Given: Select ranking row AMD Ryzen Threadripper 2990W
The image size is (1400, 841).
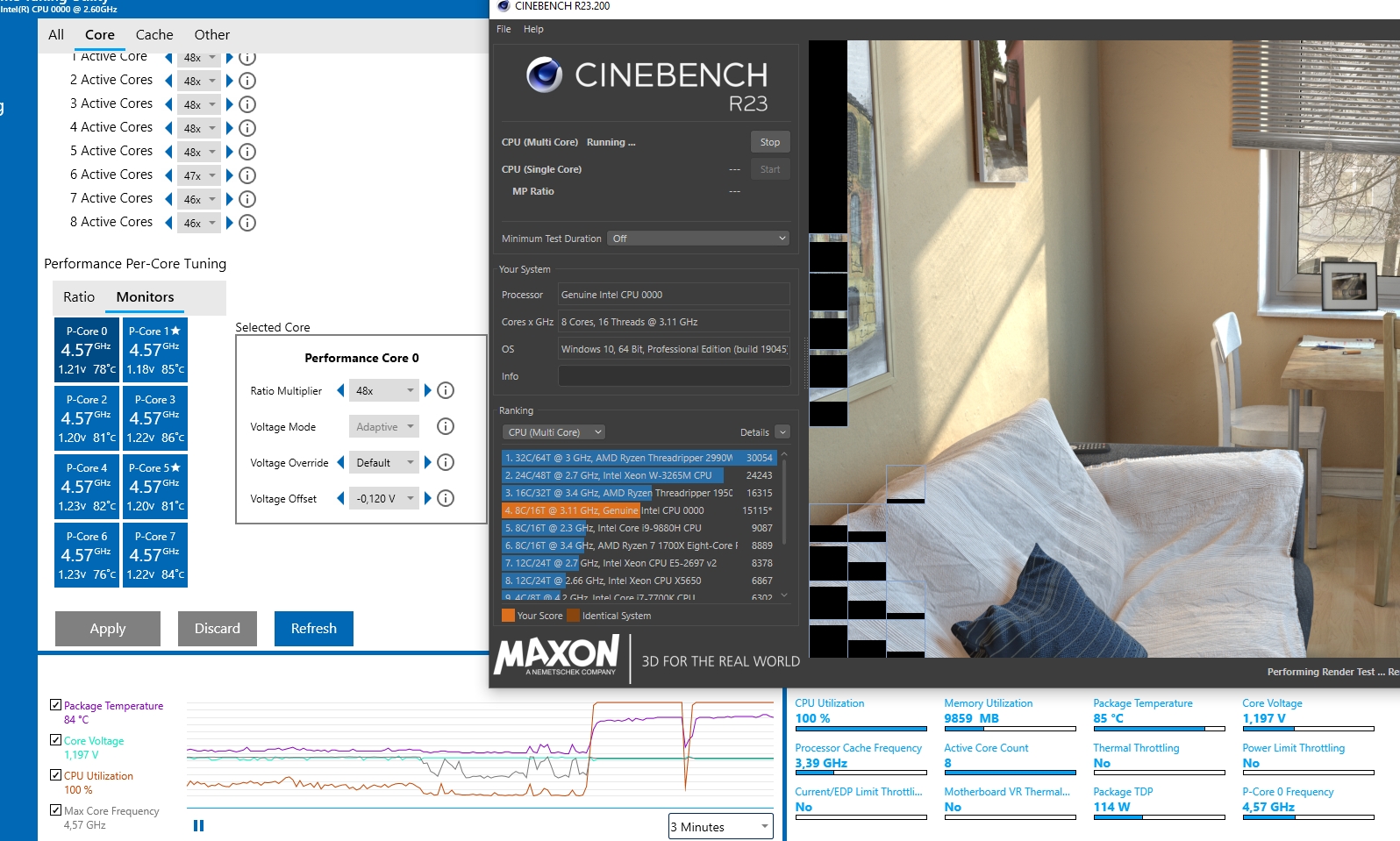Looking at the screenshot, I should (639, 458).
